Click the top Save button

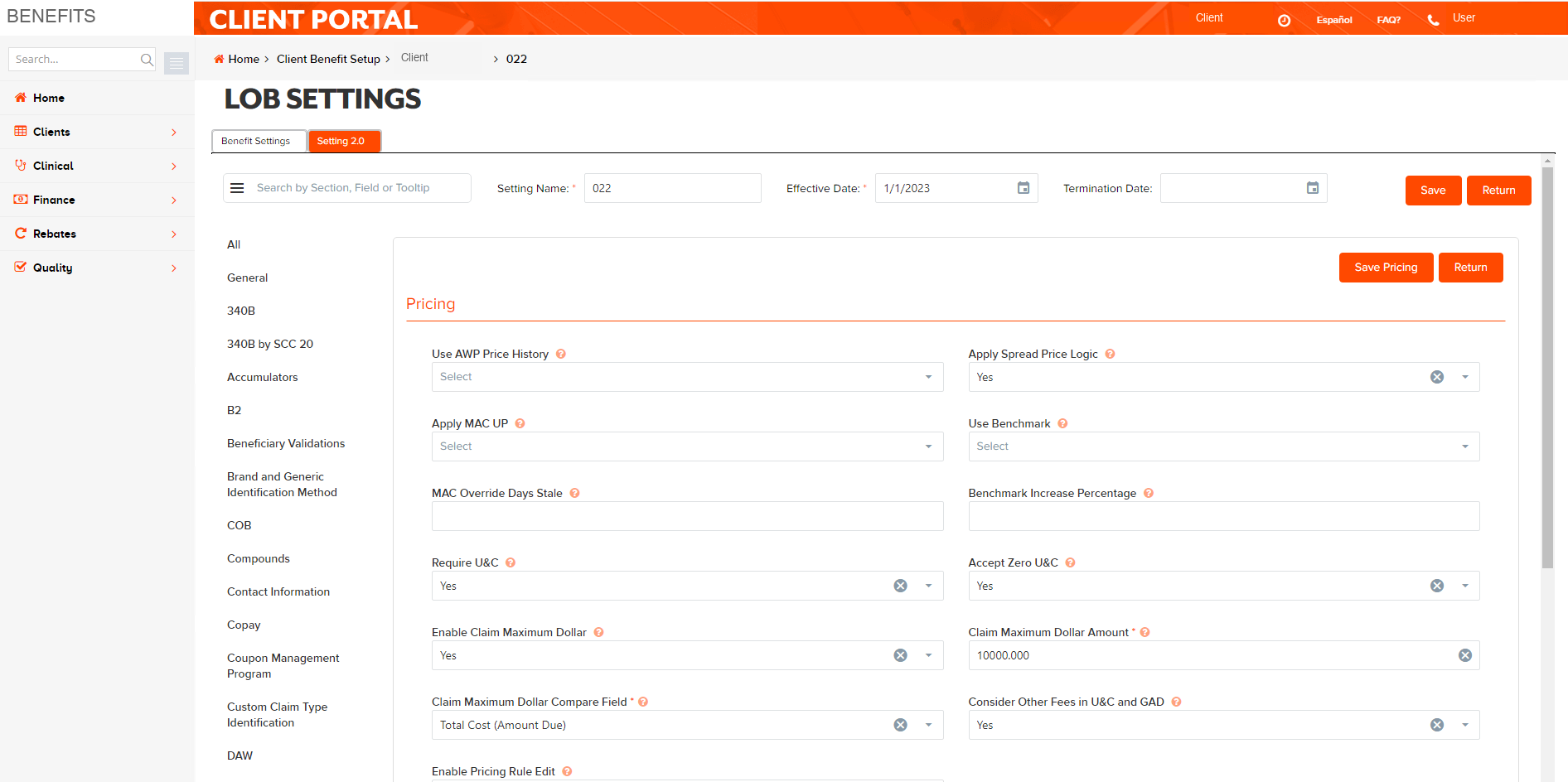click(x=1433, y=191)
